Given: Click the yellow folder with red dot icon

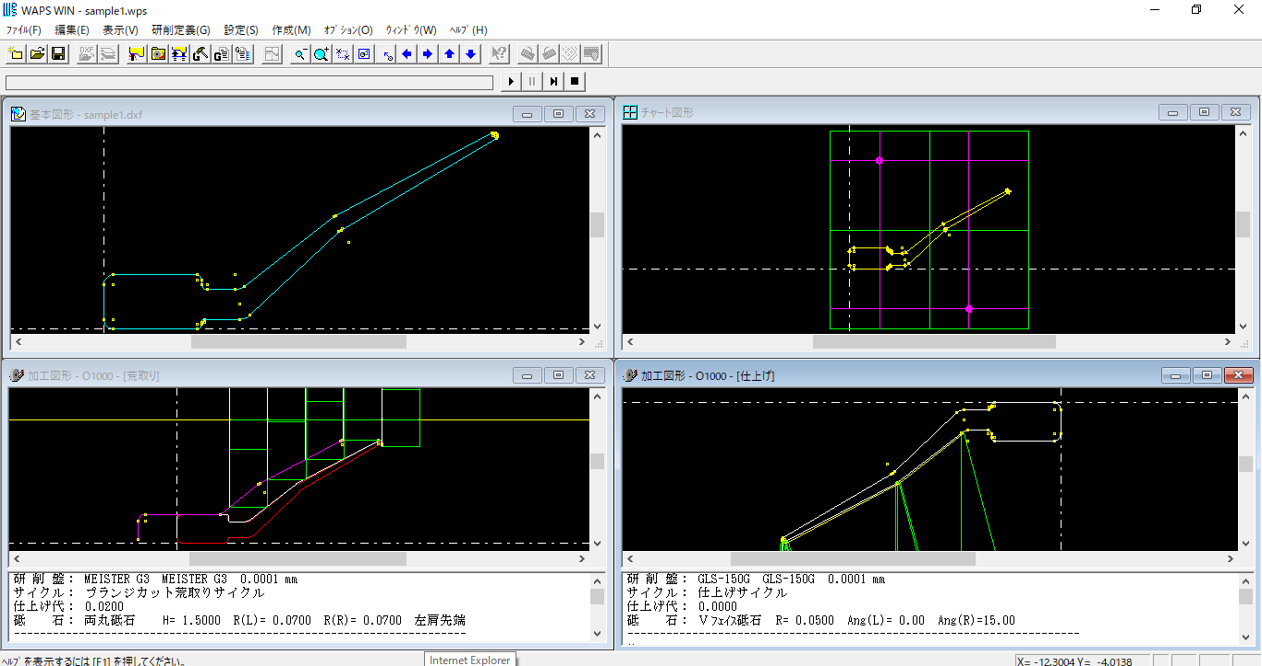Looking at the screenshot, I should coord(158,54).
